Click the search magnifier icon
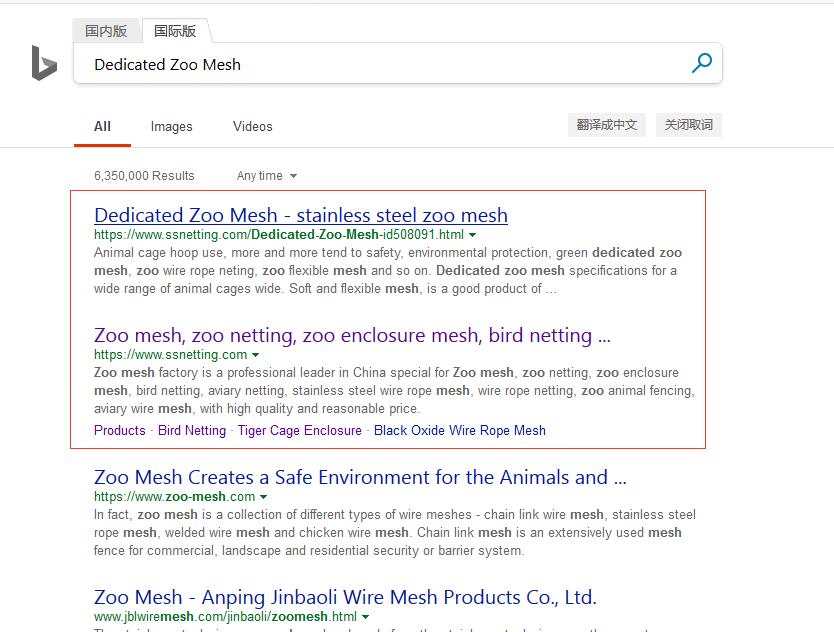The image size is (834, 632). click(x=701, y=63)
